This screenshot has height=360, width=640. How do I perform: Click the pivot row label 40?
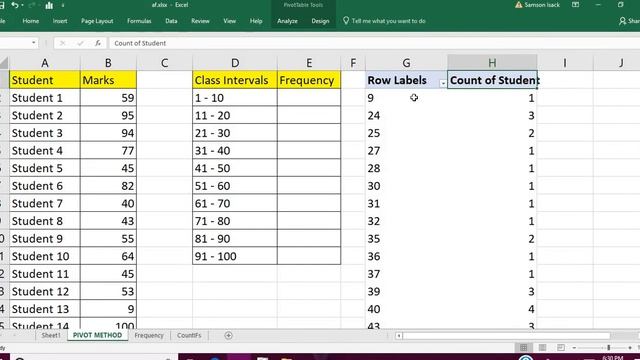point(406,309)
